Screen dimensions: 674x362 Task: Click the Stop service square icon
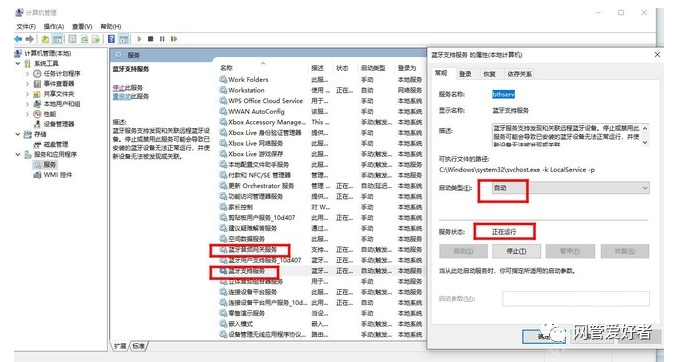tap(150, 39)
